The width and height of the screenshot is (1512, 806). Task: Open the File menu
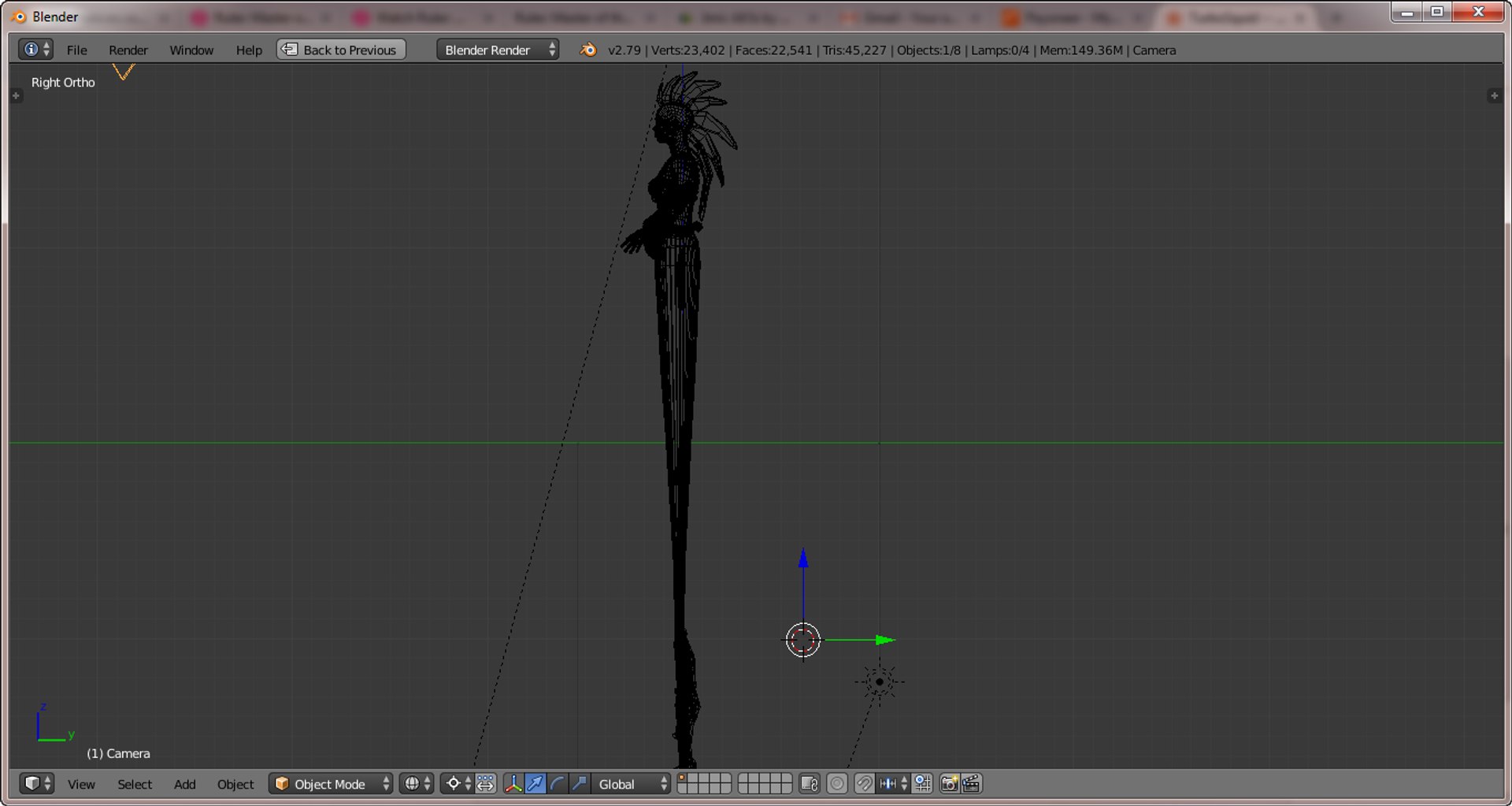pos(76,50)
